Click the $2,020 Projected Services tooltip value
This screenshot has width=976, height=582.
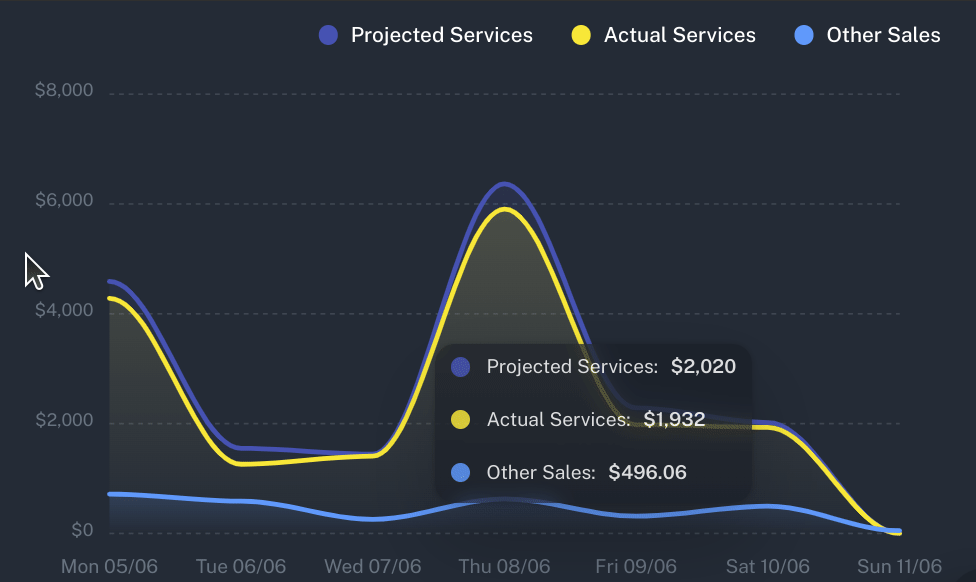tap(703, 367)
